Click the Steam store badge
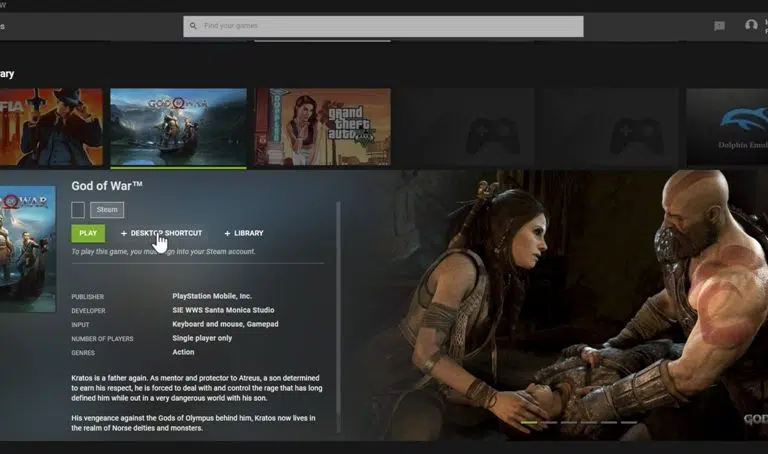 107,210
